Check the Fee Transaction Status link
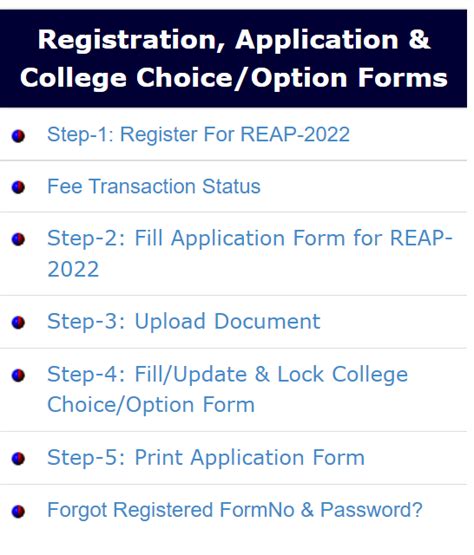The image size is (474, 555). click(x=154, y=187)
